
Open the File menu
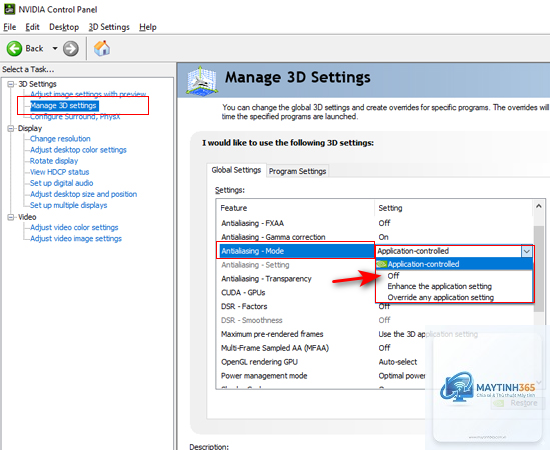9,27
